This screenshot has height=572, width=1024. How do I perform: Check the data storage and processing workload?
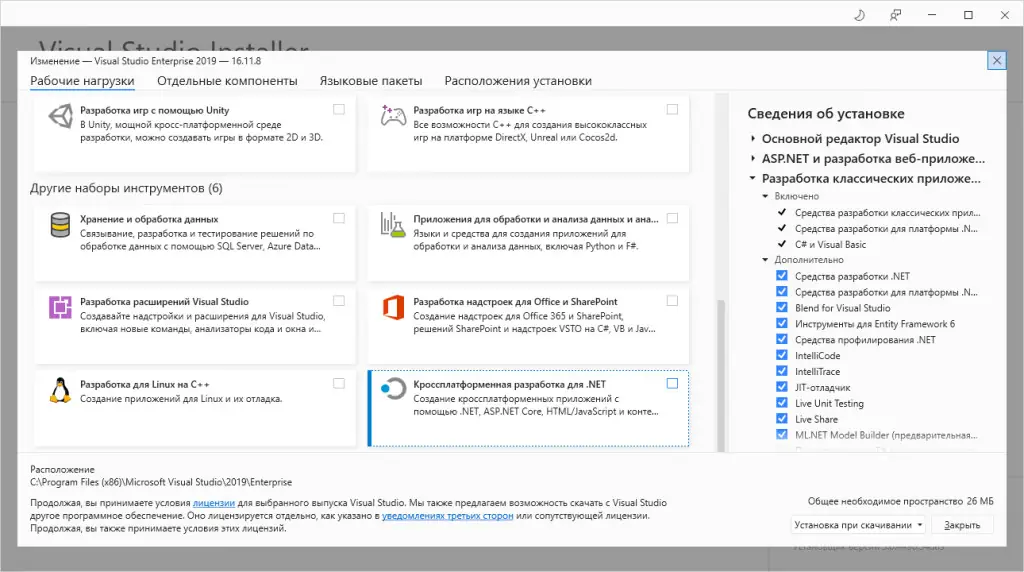[x=339, y=218]
